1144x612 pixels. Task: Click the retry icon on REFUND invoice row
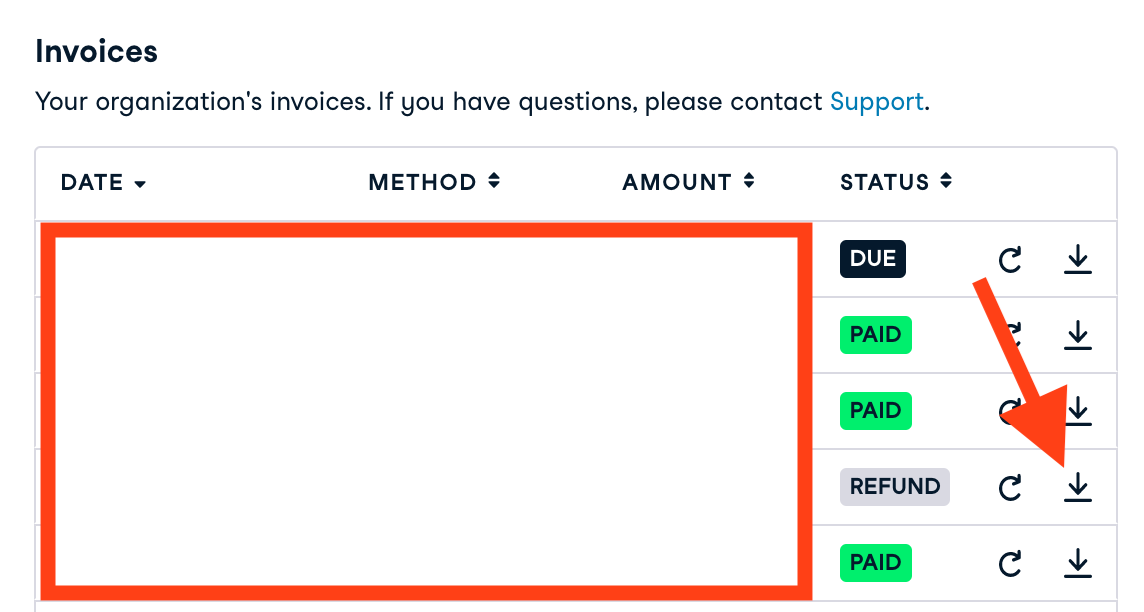[1011, 487]
